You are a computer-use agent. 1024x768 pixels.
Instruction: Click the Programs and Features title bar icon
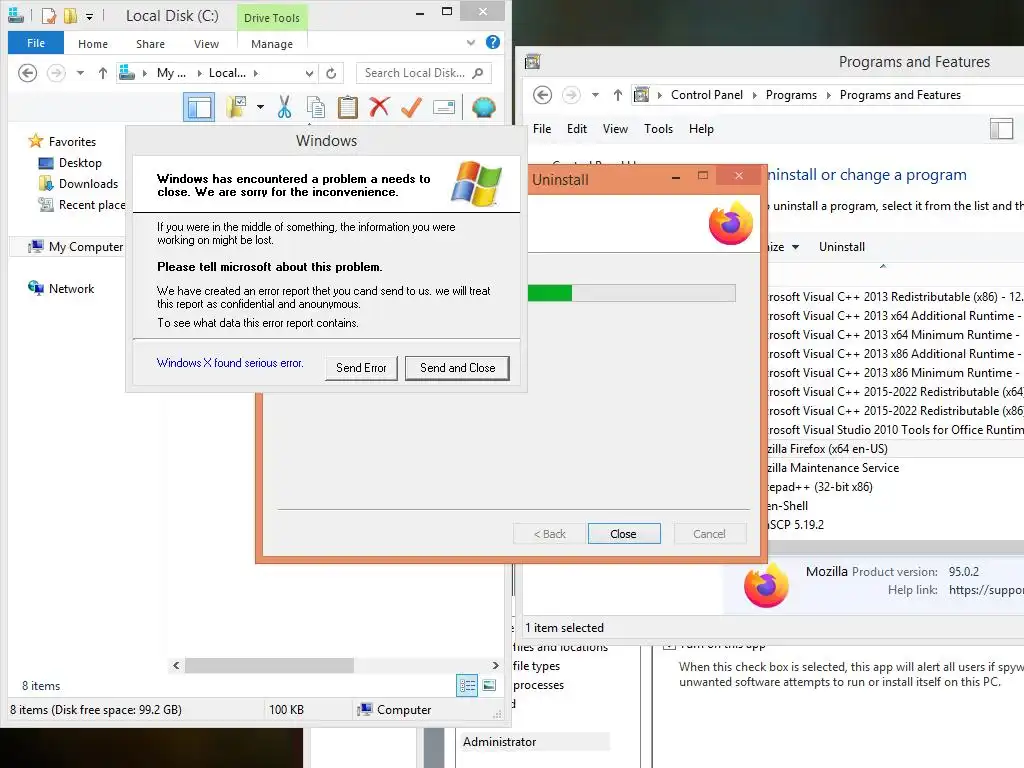(533, 62)
